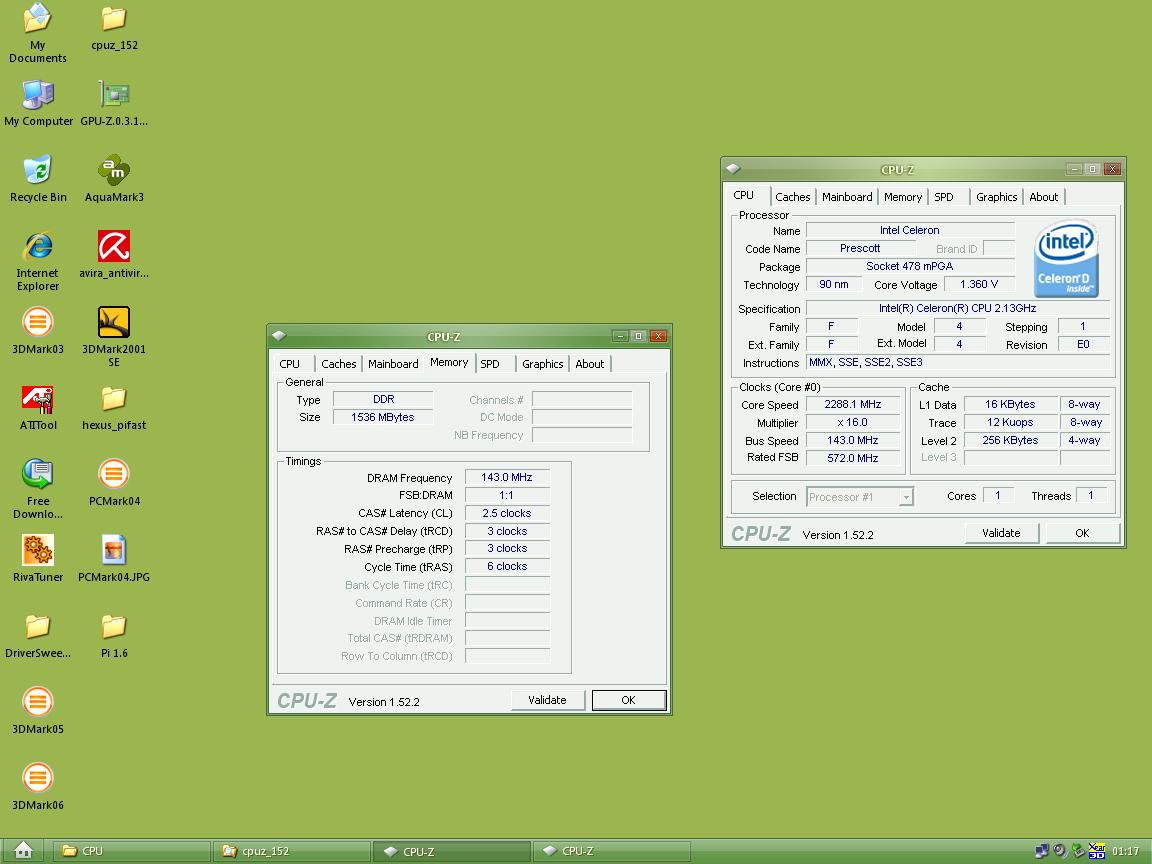Open SPD tab in Memory CPU-Z window

pos(490,364)
